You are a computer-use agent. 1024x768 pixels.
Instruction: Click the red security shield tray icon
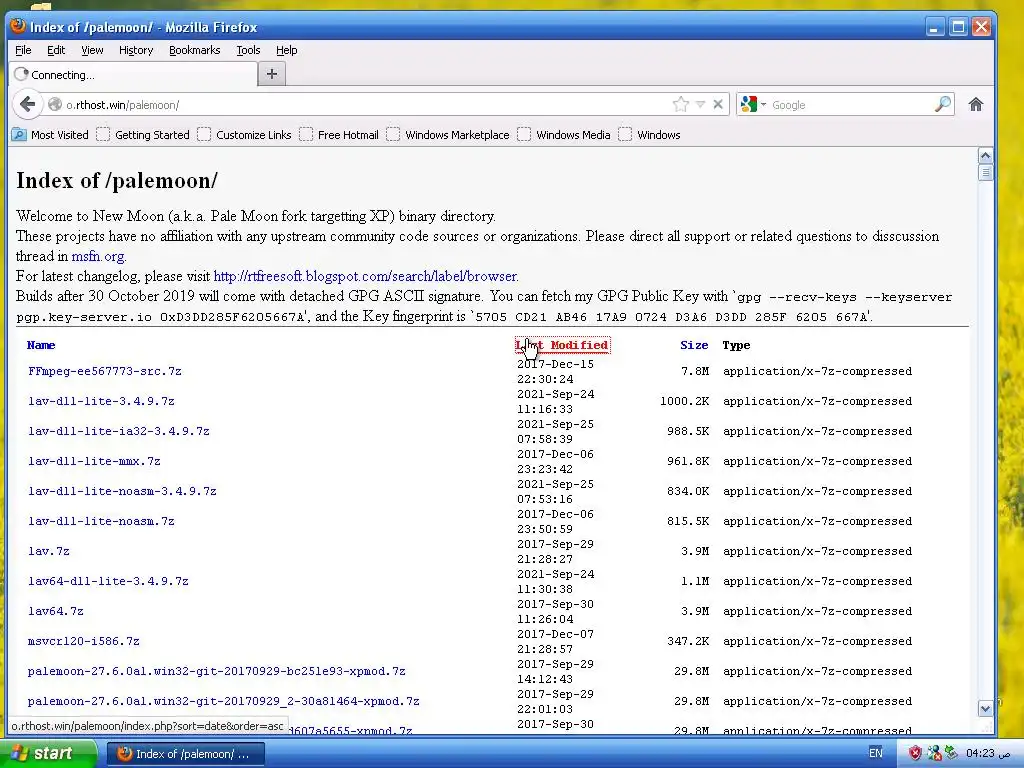[x=915, y=754]
